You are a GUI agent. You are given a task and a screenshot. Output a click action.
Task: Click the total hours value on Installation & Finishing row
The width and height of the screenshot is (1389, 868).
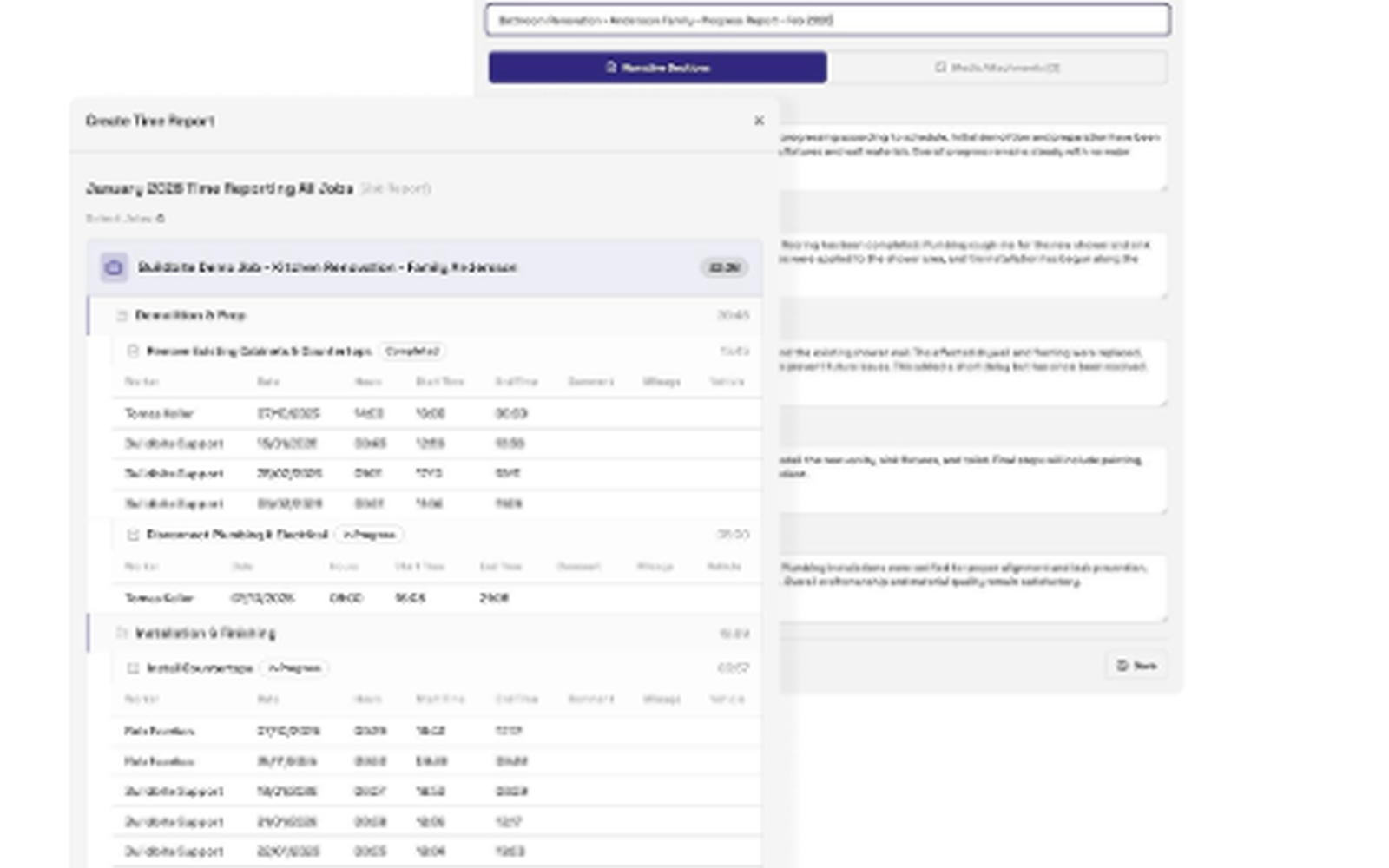[734, 634]
